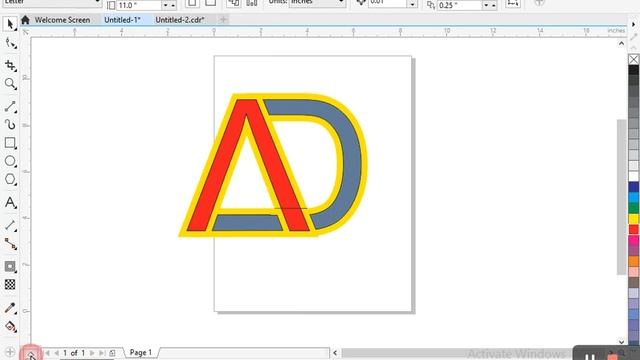640x360 pixels.
Task: Click the Home icon beside Welcome Screen
Action: coord(25,20)
